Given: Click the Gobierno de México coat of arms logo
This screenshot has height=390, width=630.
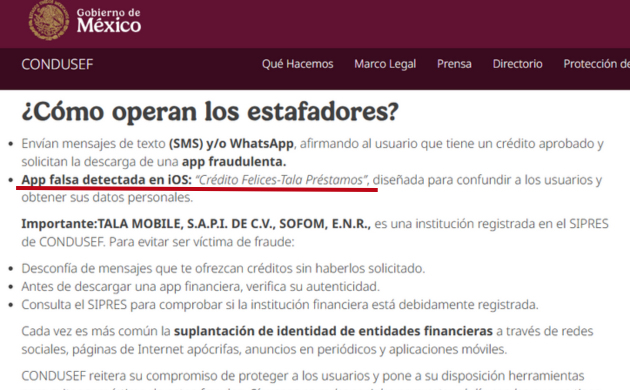Looking at the screenshot, I should pyautogui.click(x=49, y=20).
